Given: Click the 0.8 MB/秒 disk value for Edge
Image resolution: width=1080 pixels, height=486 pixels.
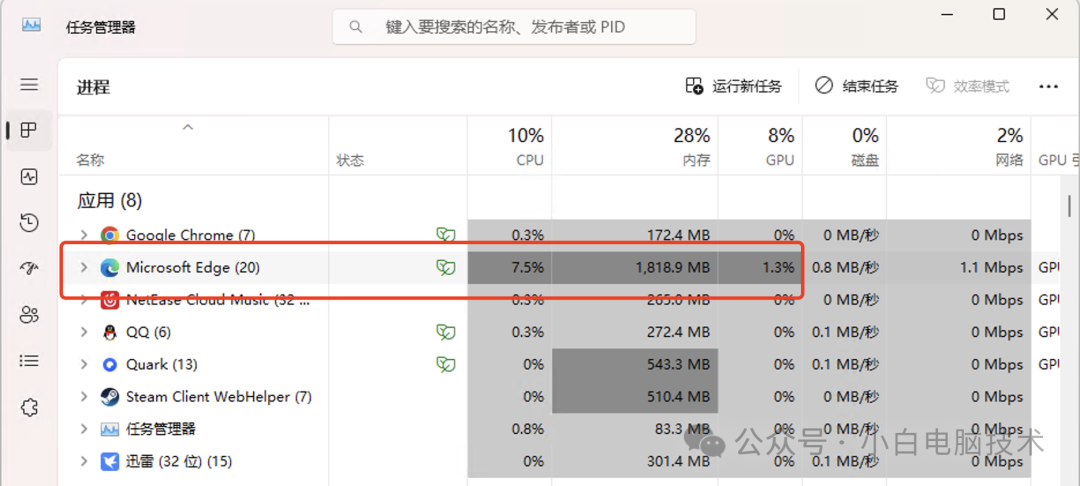Looking at the screenshot, I should pos(845,268).
